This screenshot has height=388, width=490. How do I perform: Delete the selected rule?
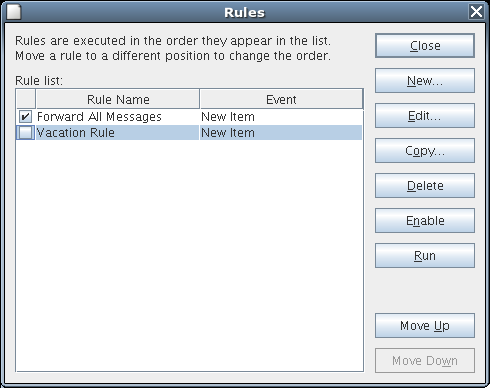[x=425, y=186]
